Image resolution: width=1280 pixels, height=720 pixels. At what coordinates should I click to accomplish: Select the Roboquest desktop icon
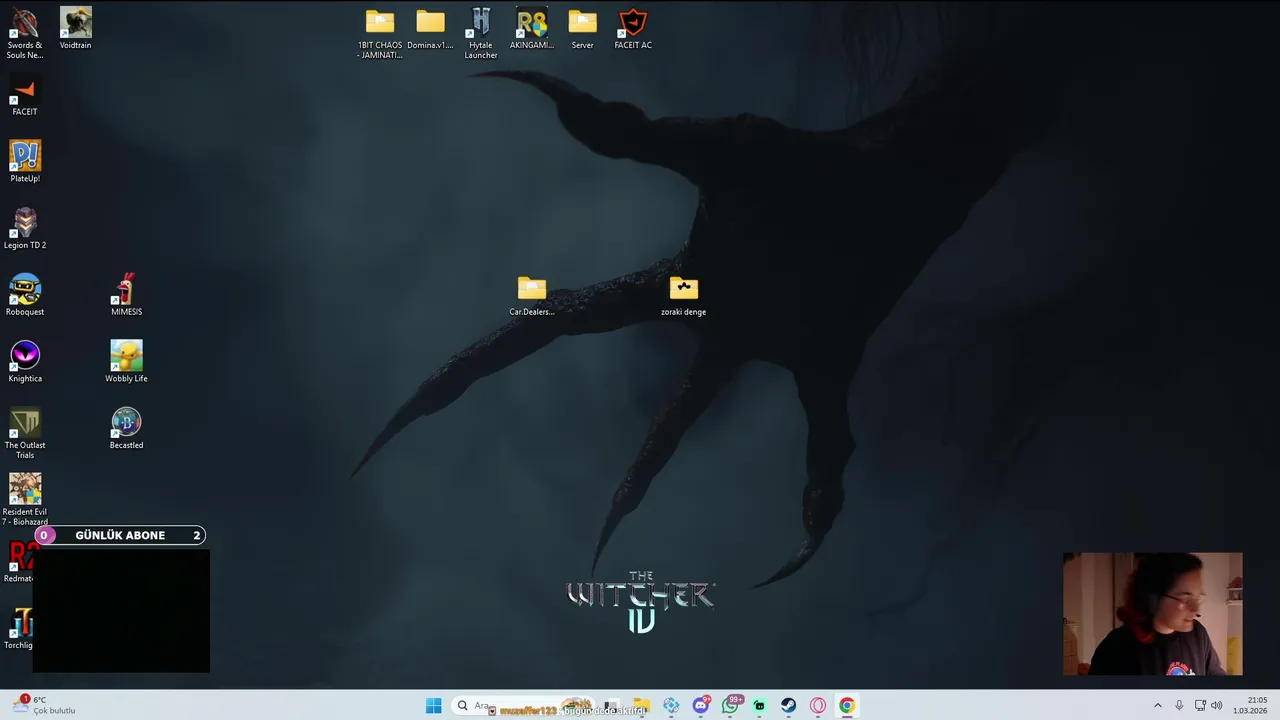pos(25,296)
